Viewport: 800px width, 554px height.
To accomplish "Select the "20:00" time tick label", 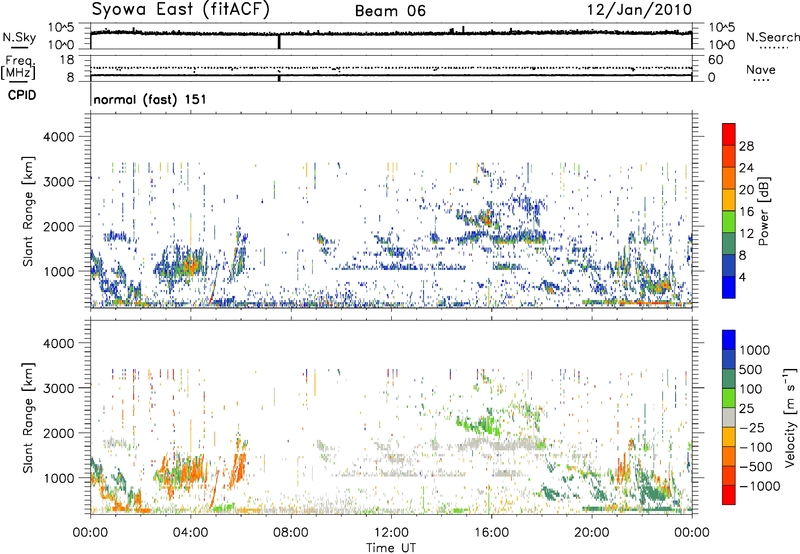I will (x=592, y=533).
